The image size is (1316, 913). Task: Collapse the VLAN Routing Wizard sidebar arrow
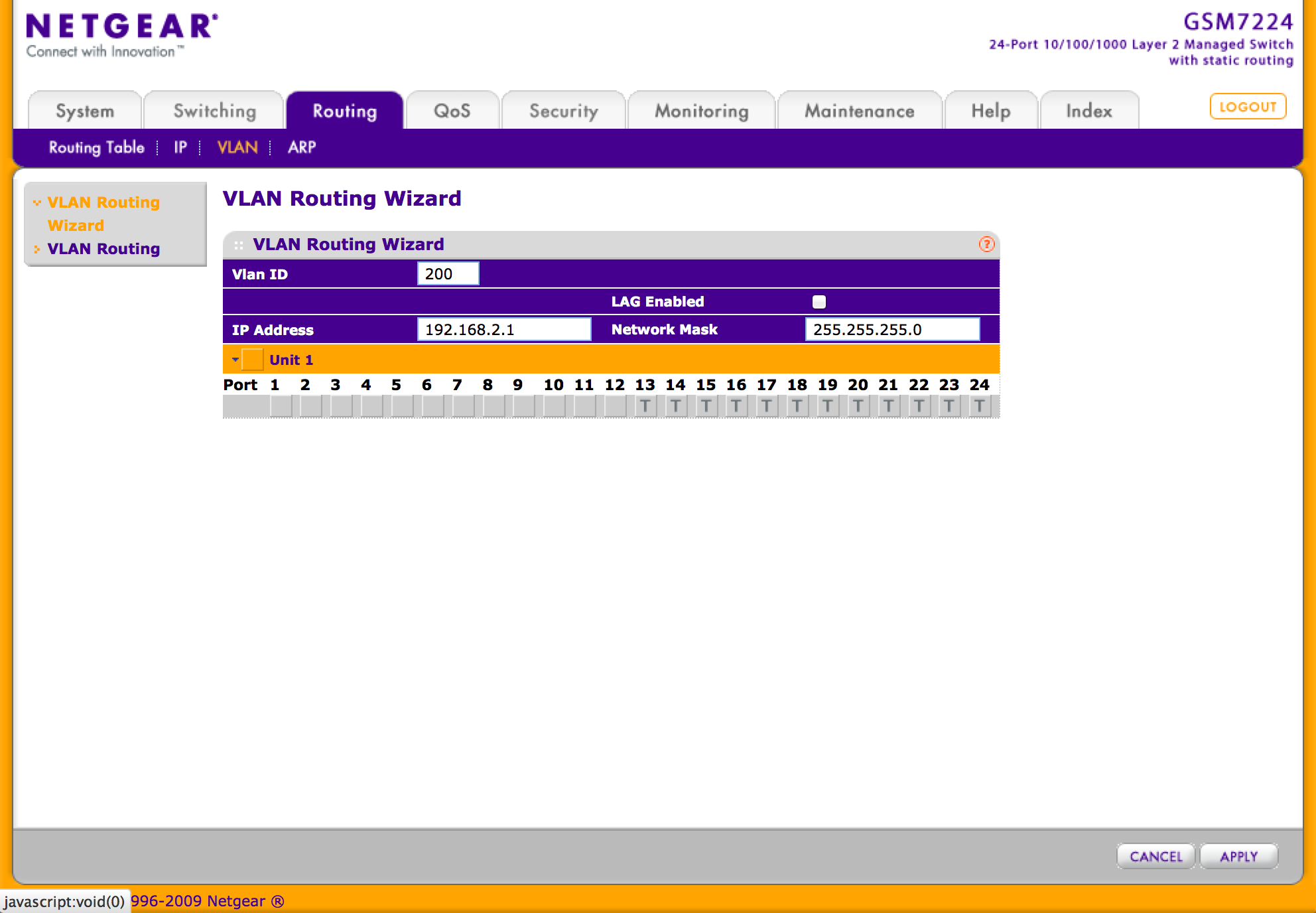(x=37, y=202)
